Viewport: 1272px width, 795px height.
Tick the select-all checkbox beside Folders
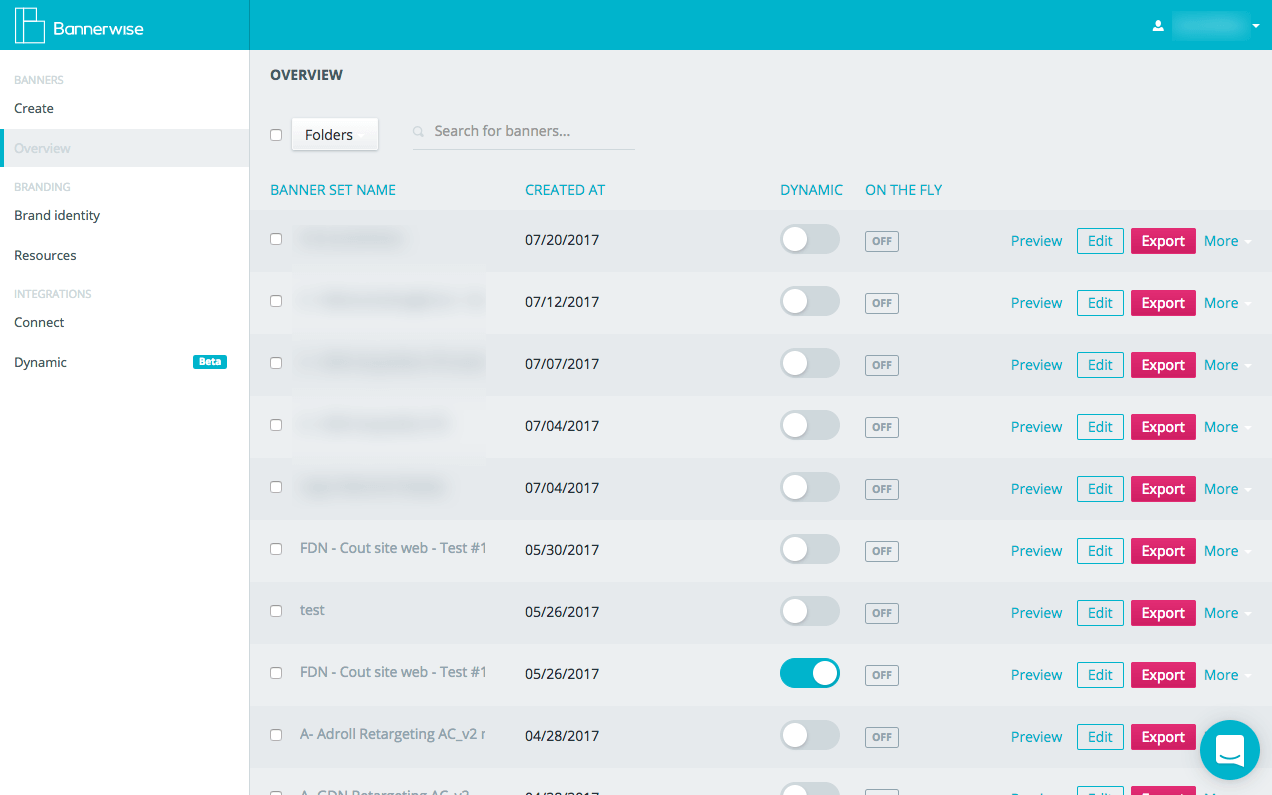point(276,135)
